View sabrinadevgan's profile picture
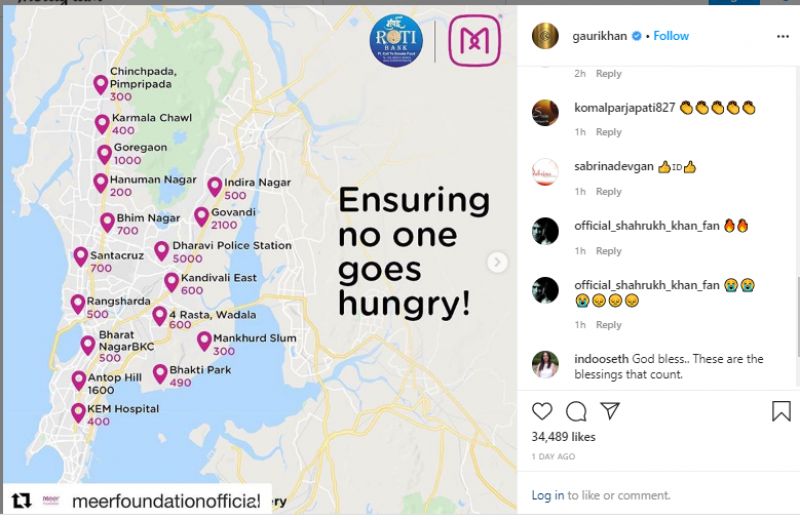 [545, 171]
